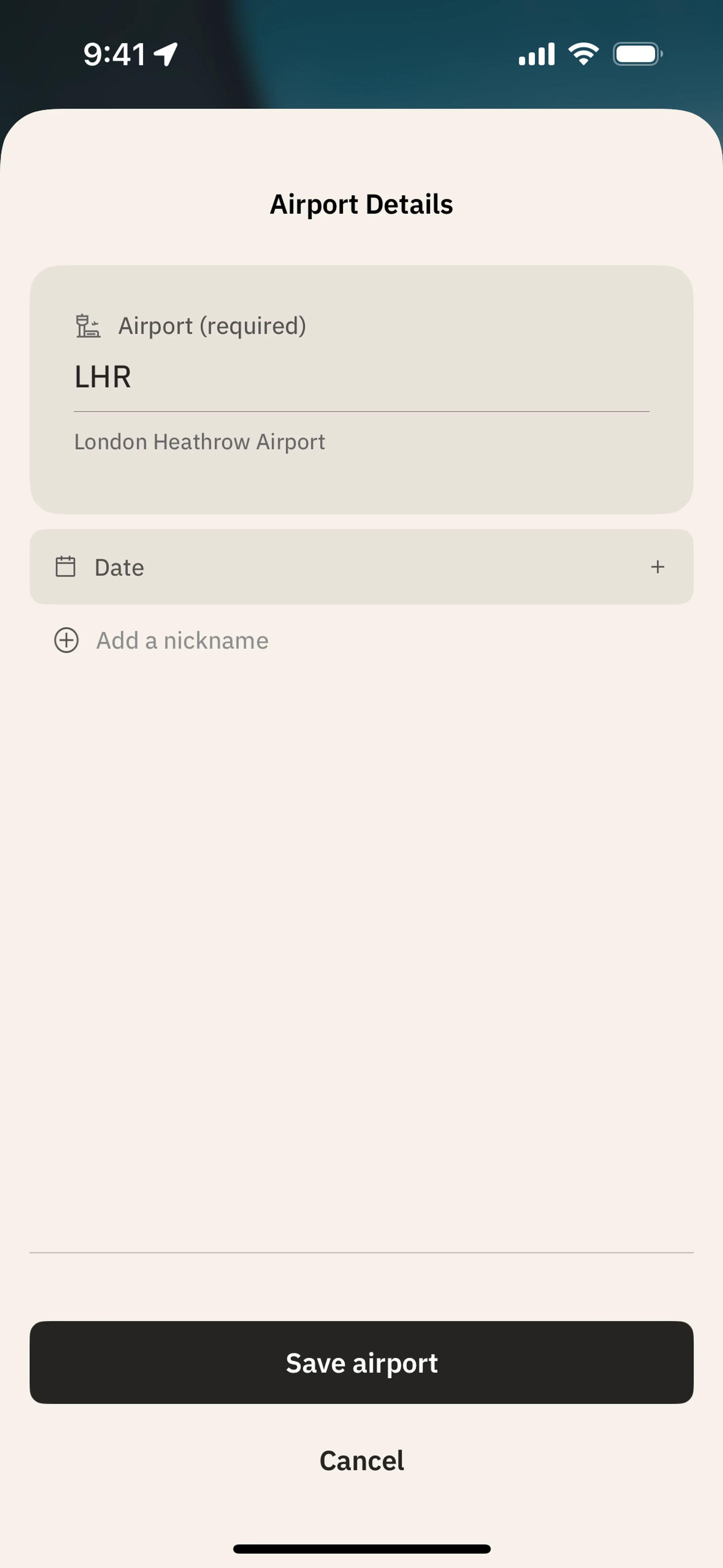
Task: Tap the Airport (required) label
Action: click(212, 326)
